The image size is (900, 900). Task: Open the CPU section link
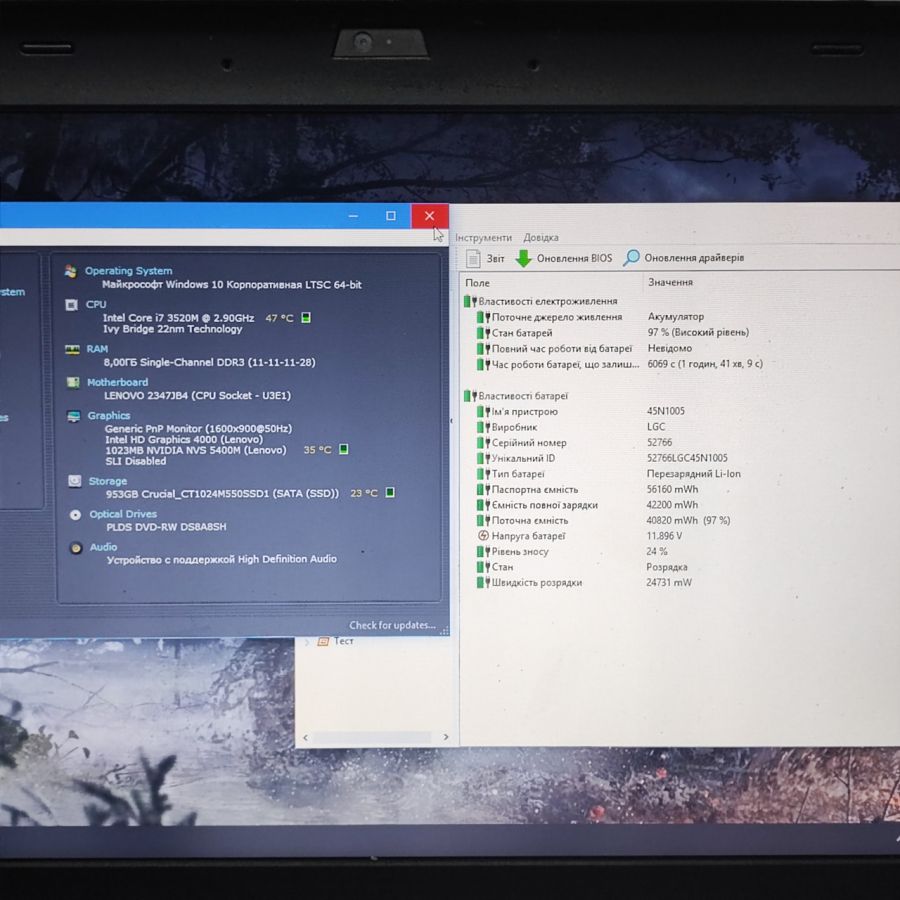click(x=96, y=304)
